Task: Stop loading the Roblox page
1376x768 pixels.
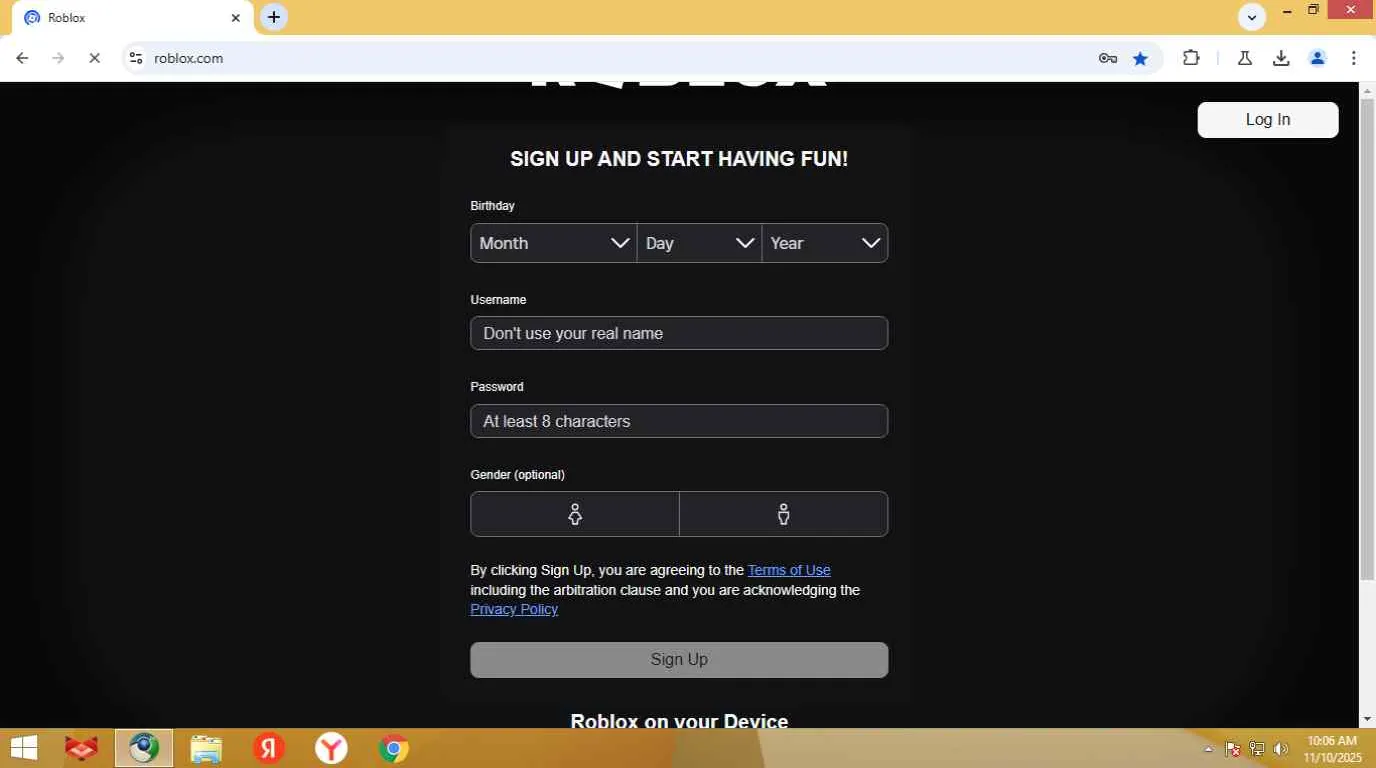Action: [x=94, y=58]
